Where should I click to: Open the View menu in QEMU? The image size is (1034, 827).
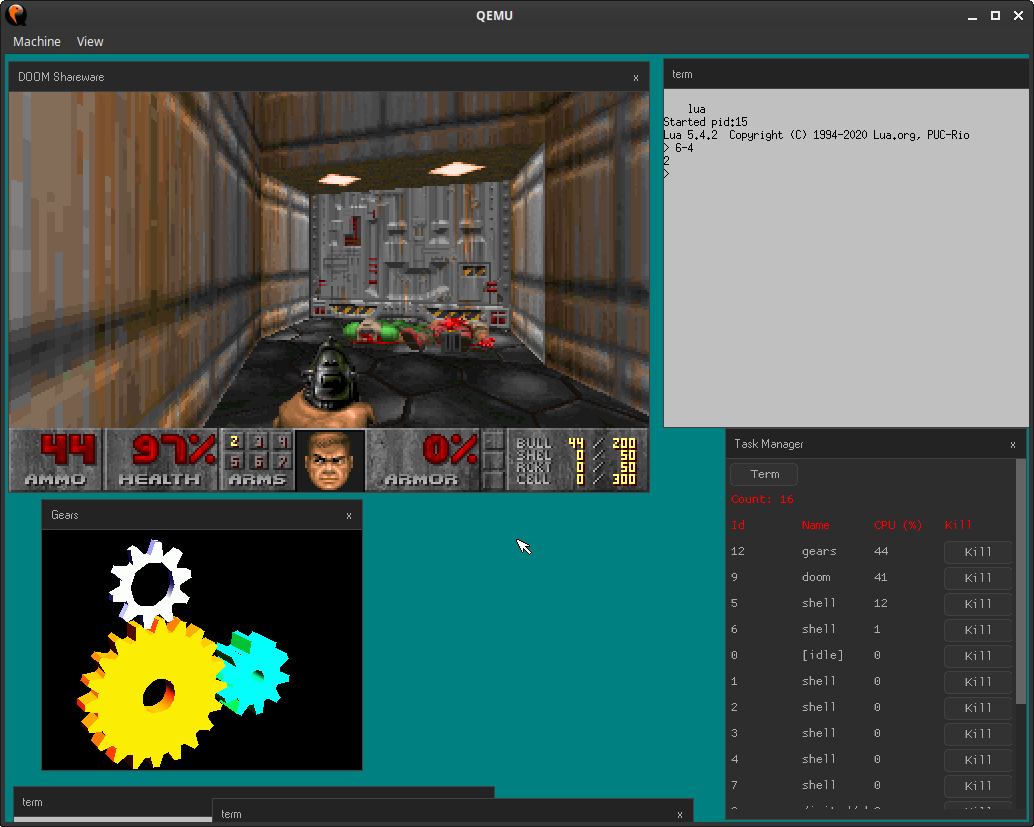pos(90,42)
